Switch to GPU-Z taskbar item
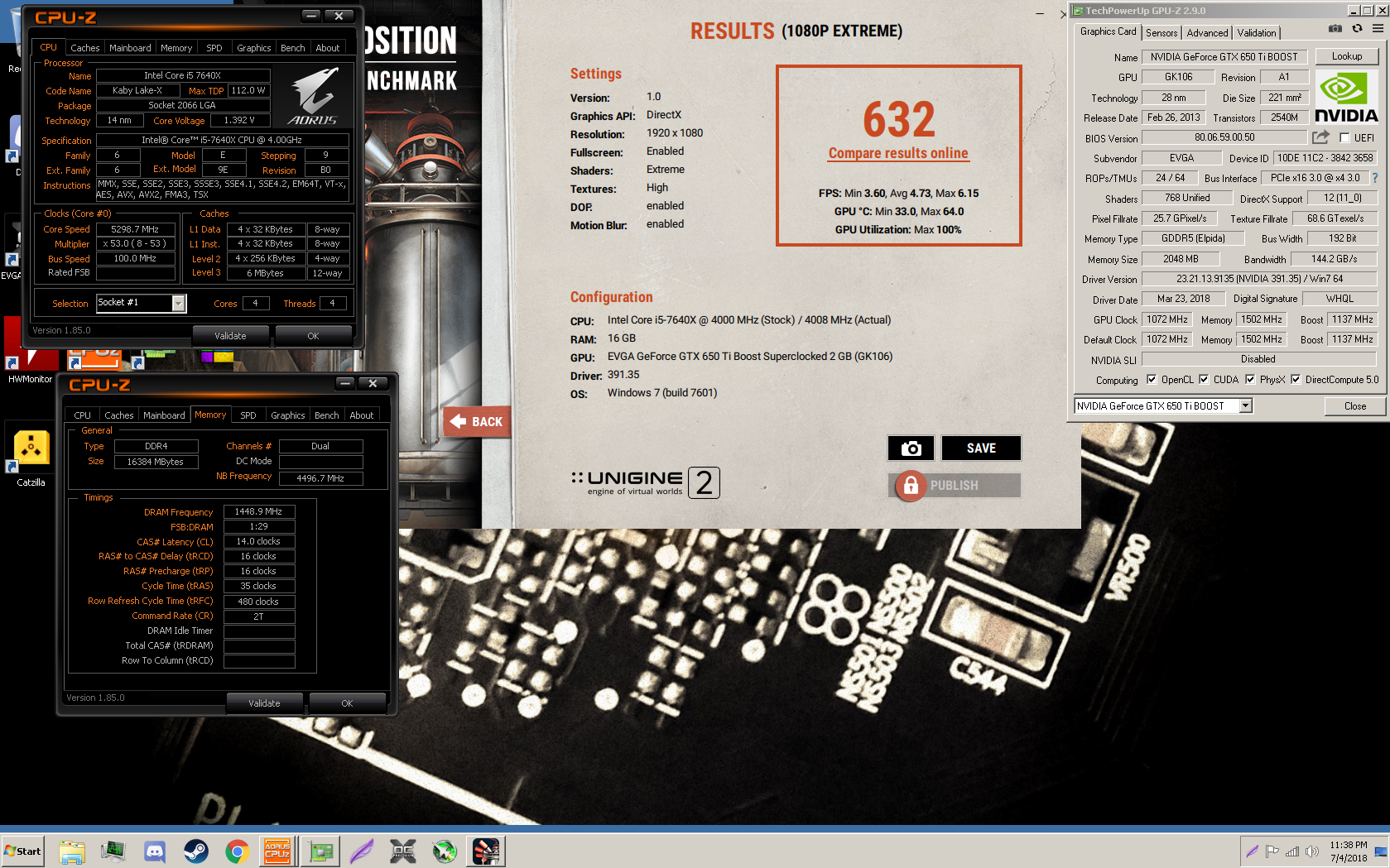1390x868 pixels. pyautogui.click(x=320, y=851)
